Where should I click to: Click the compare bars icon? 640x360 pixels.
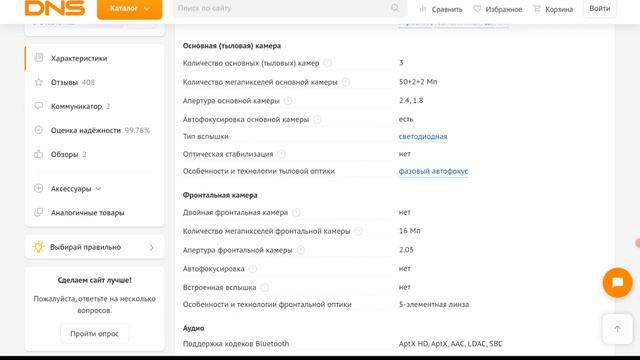click(423, 9)
